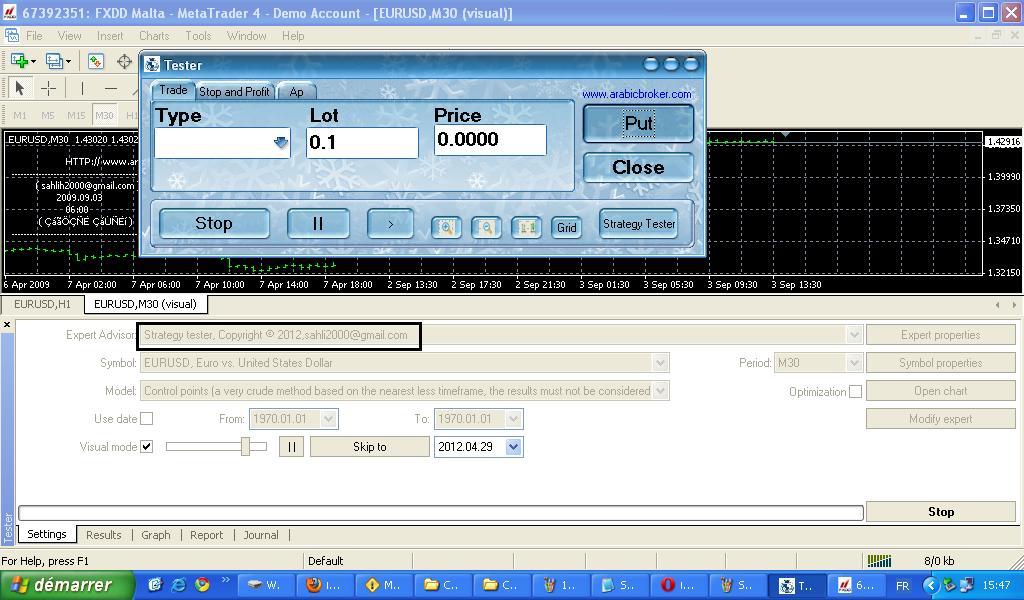1024x600 pixels.
Task: Click the Data Window target icon
Action: 124,61
